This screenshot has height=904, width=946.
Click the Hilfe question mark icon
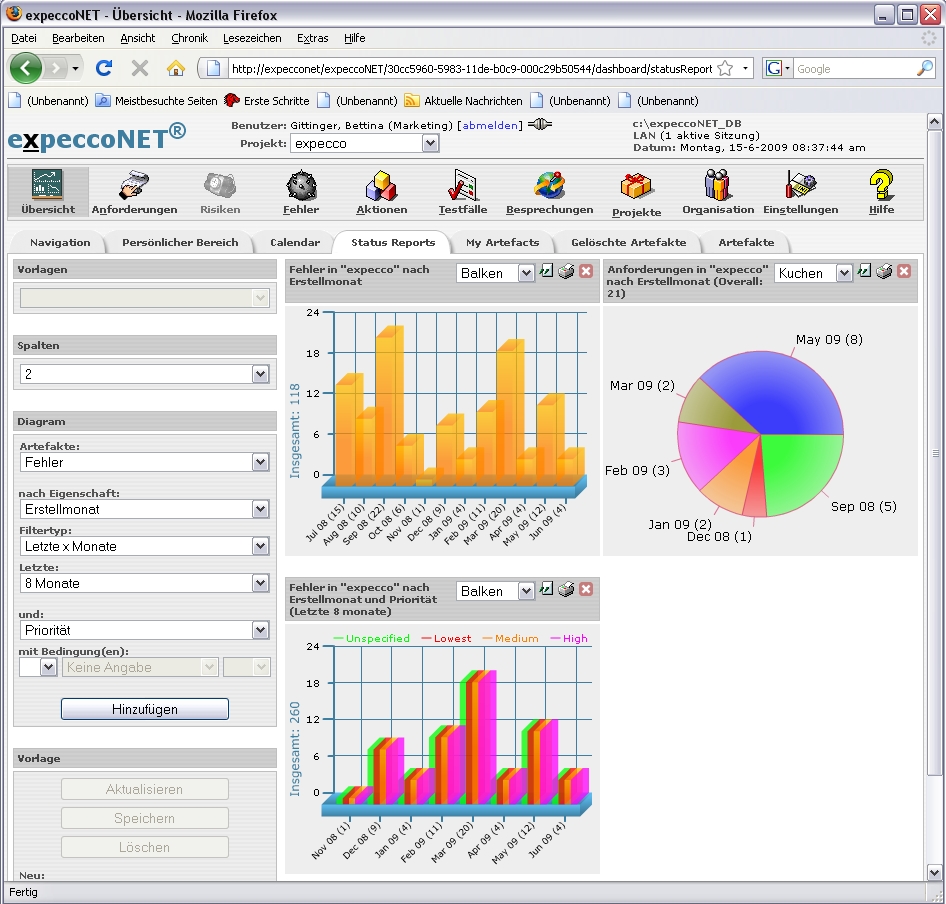(x=881, y=187)
